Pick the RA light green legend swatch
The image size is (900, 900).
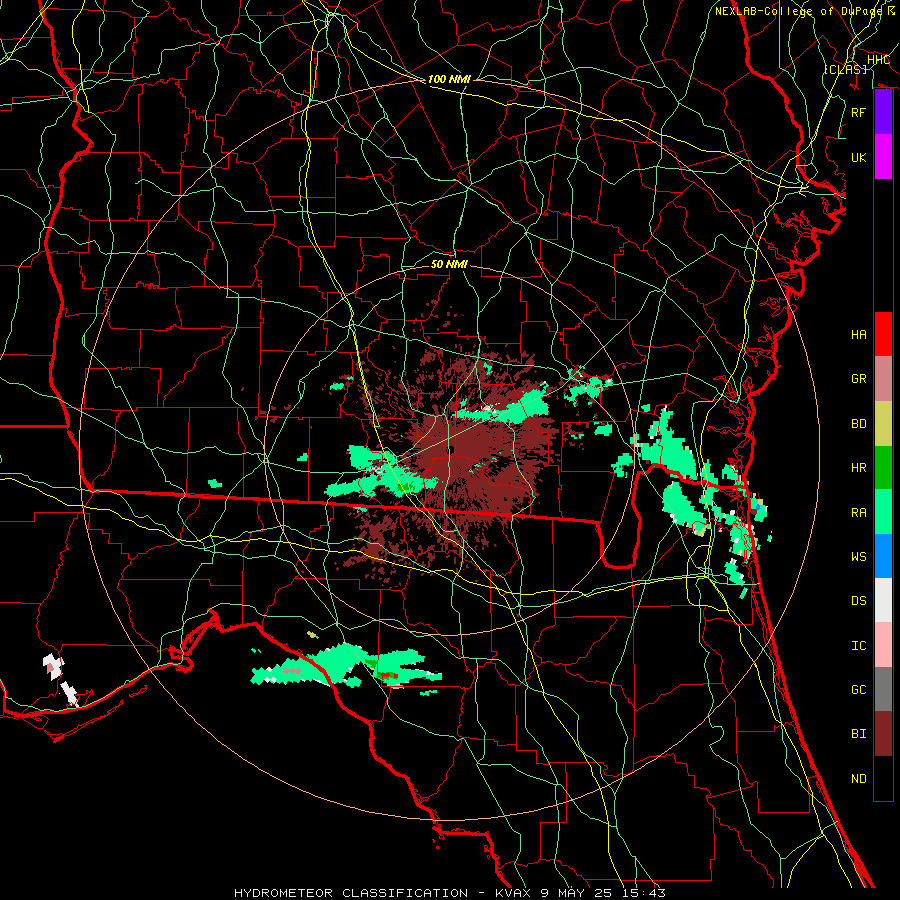pyautogui.click(x=883, y=512)
